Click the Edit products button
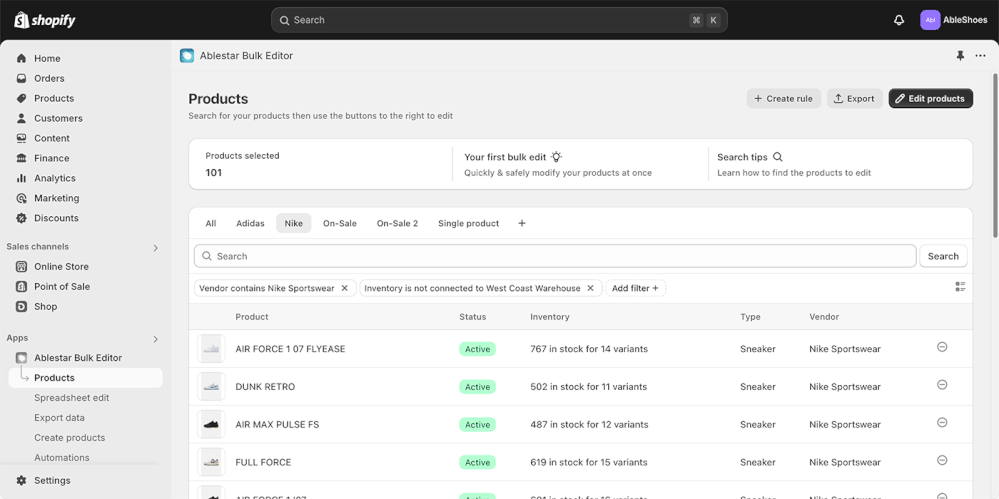999x499 pixels. [x=931, y=99]
